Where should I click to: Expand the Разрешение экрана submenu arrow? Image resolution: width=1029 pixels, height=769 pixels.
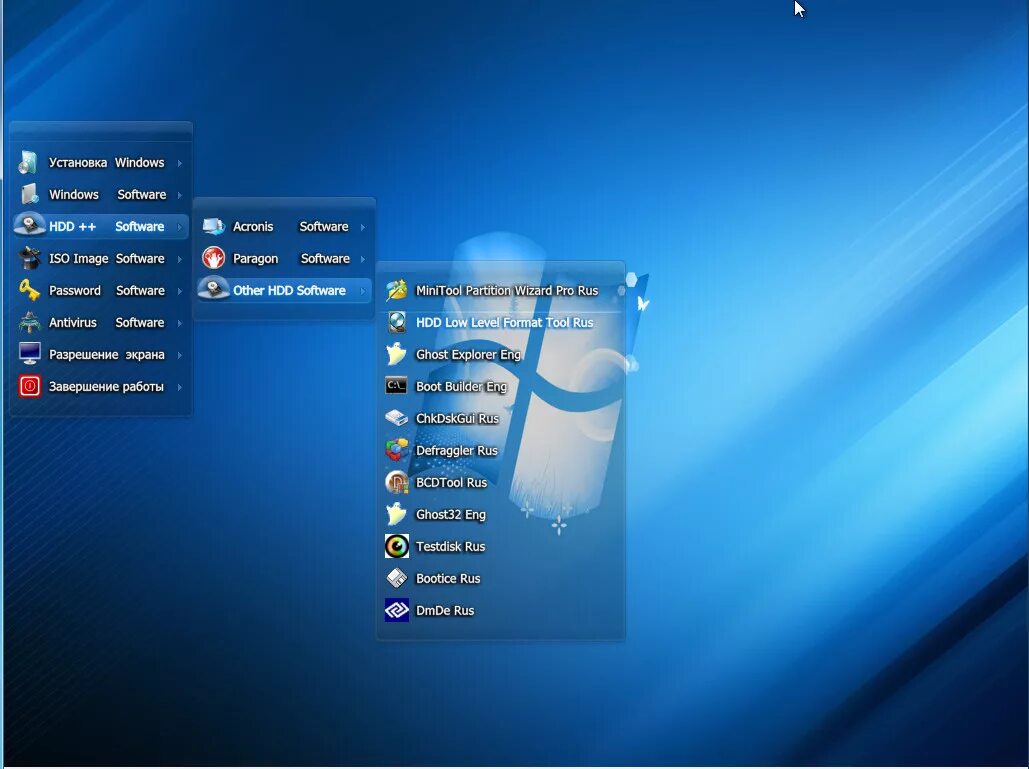[x=182, y=354]
